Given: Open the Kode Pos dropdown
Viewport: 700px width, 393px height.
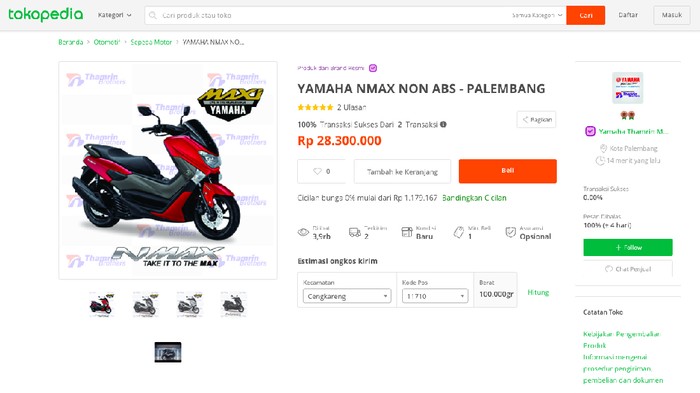Looking at the screenshot, I should tap(435, 296).
